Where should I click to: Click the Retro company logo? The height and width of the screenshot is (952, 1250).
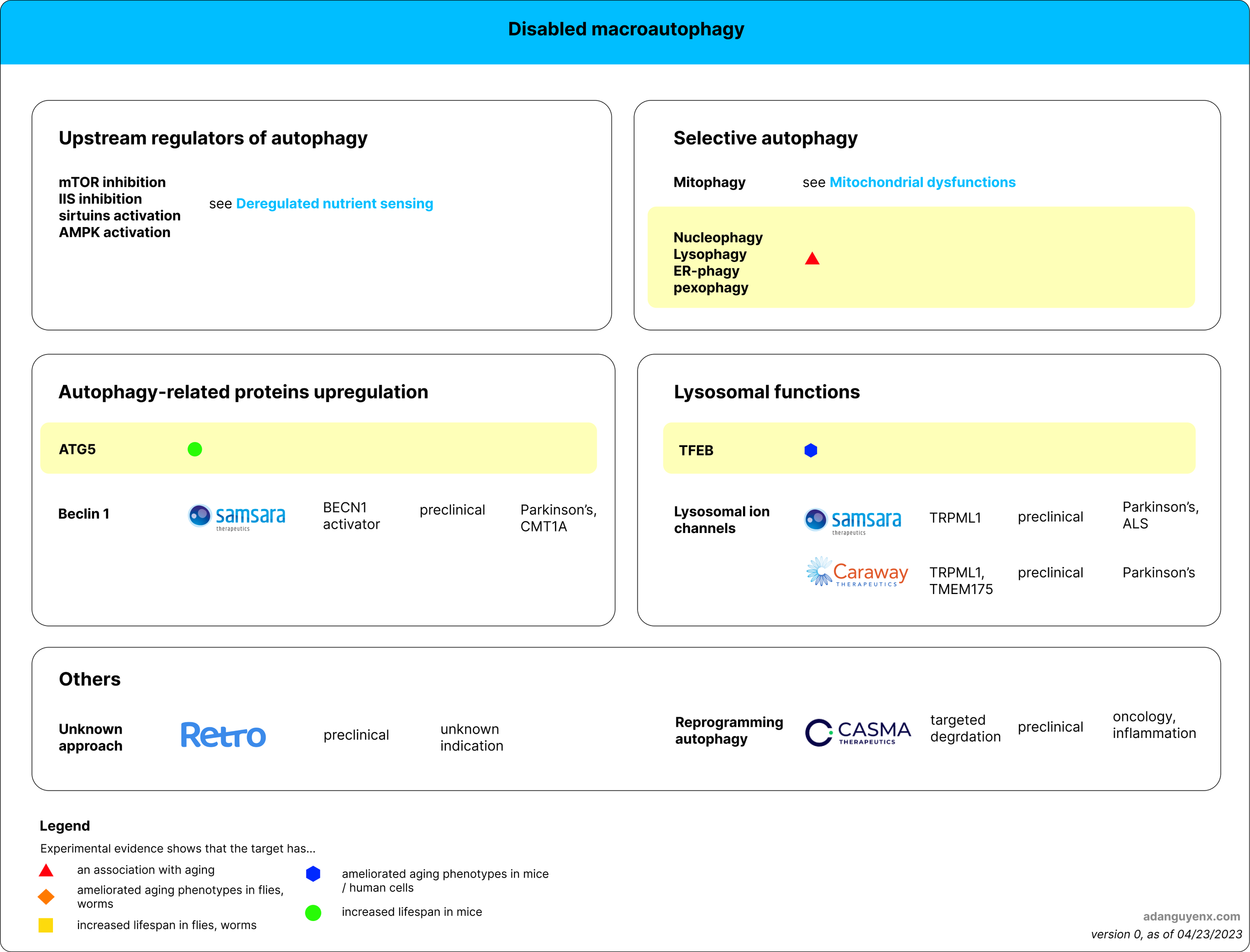pos(223,735)
